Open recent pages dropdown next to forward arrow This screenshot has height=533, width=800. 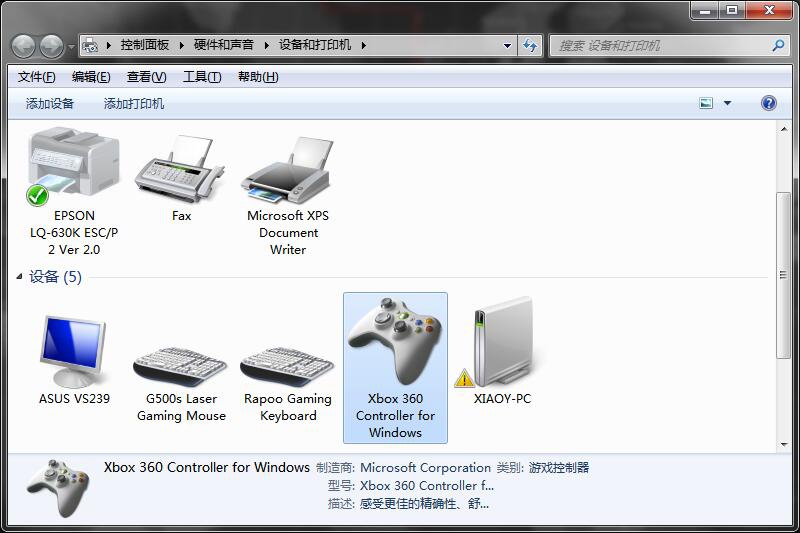[71, 46]
